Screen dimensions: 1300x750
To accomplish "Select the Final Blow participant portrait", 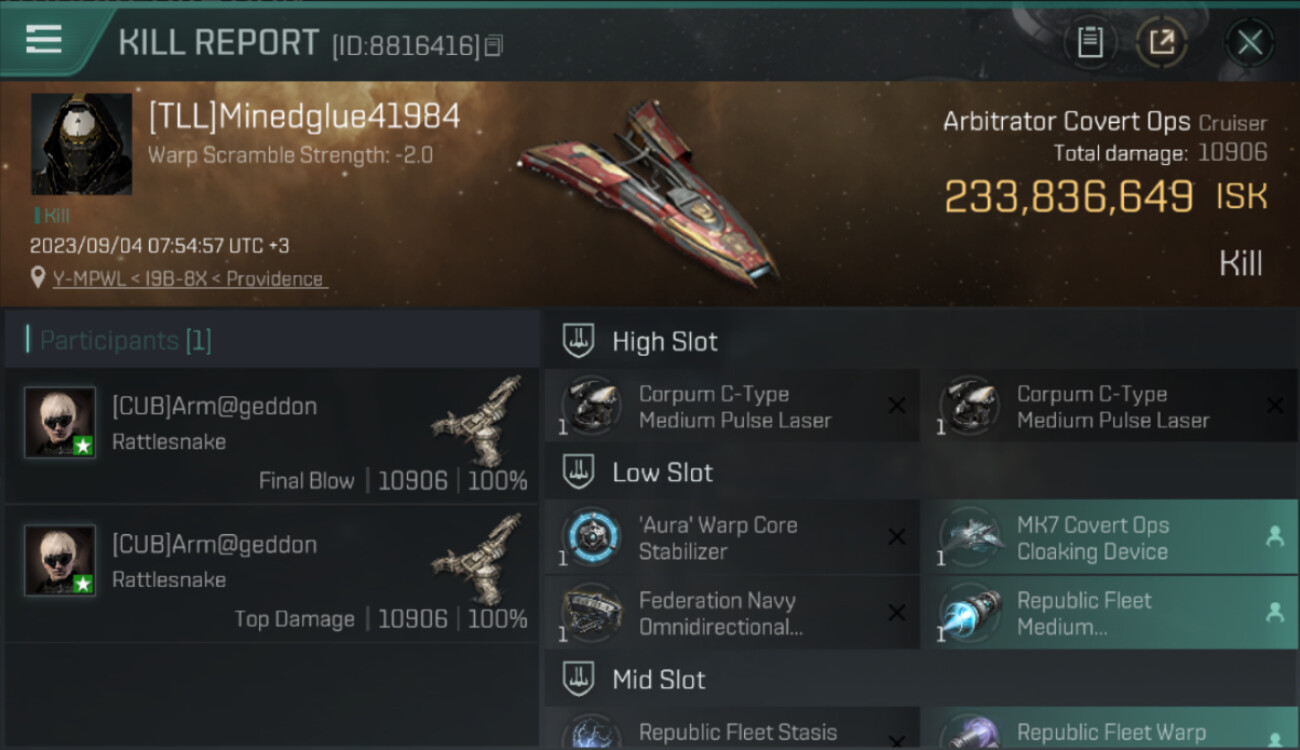I will pyautogui.click(x=60, y=422).
